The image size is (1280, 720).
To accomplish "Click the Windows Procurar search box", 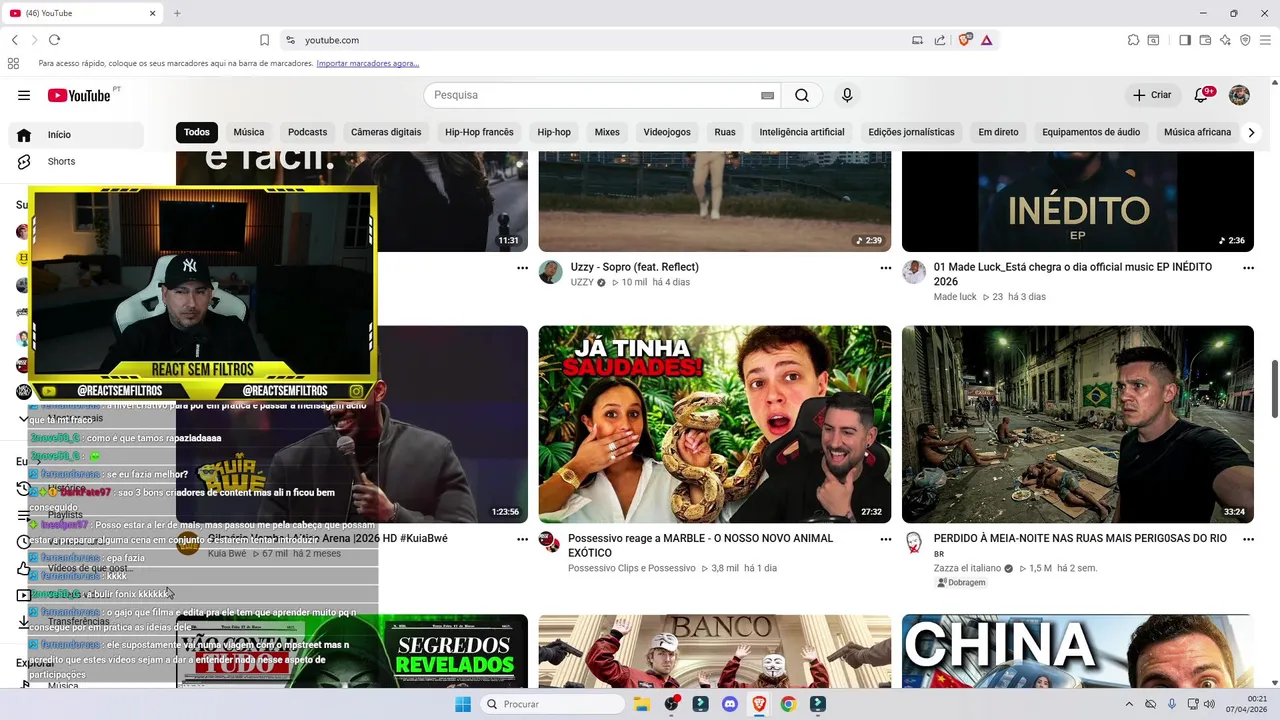I will 553,704.
